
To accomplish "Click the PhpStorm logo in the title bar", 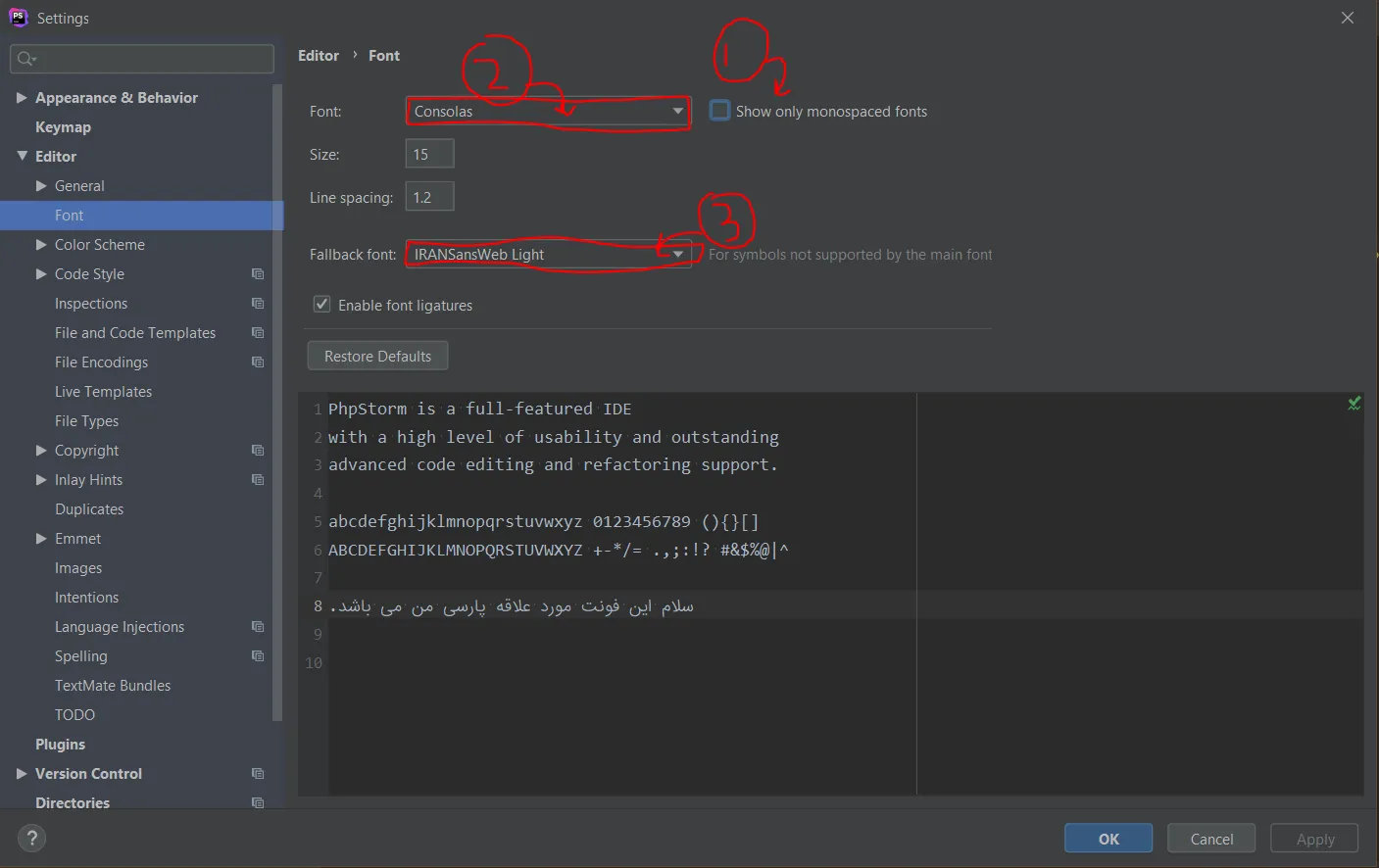I will (18, 18).
